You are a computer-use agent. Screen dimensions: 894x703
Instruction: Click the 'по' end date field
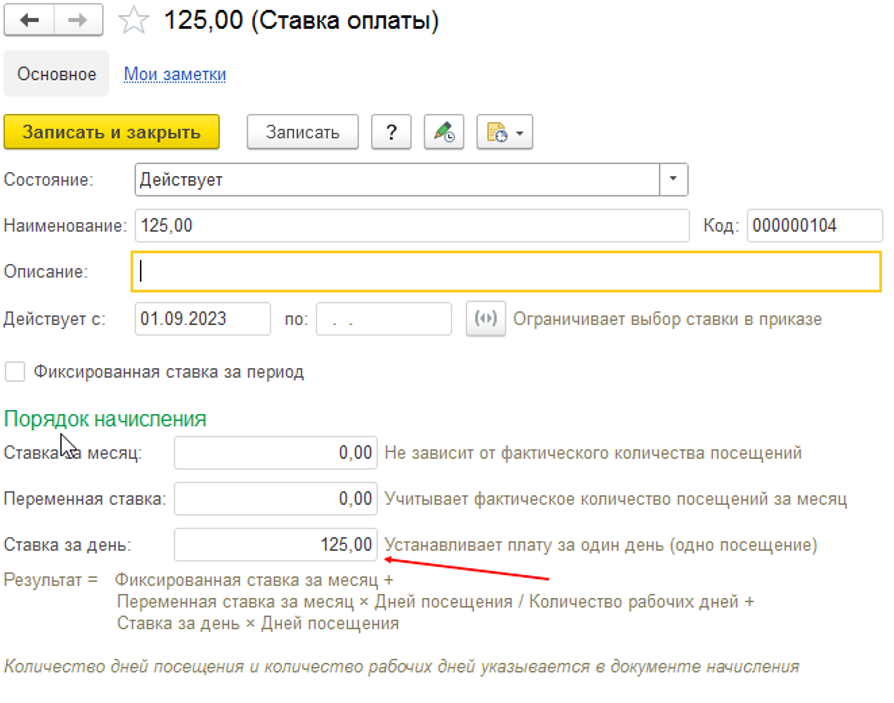[x=383, y=319]
